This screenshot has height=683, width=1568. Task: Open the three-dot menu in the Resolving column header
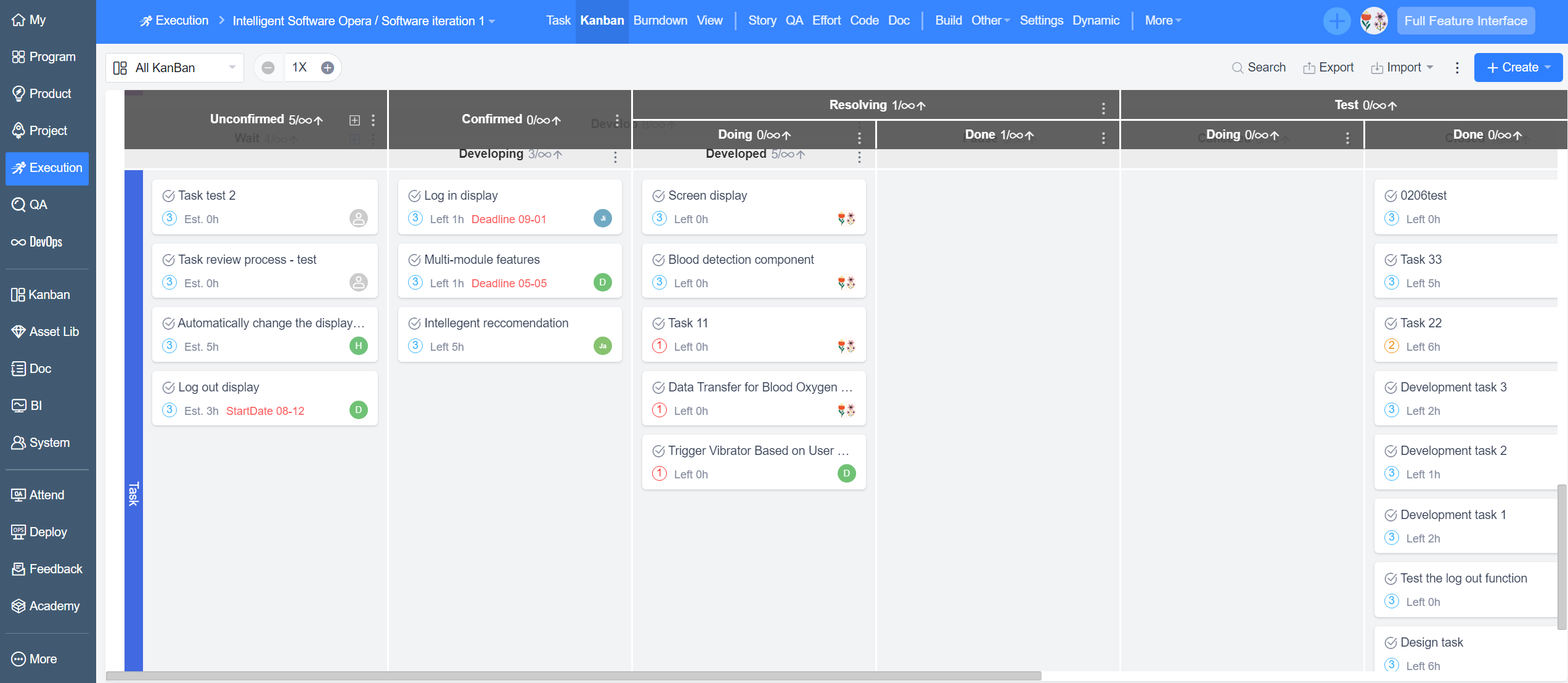tap(1103, 108)
